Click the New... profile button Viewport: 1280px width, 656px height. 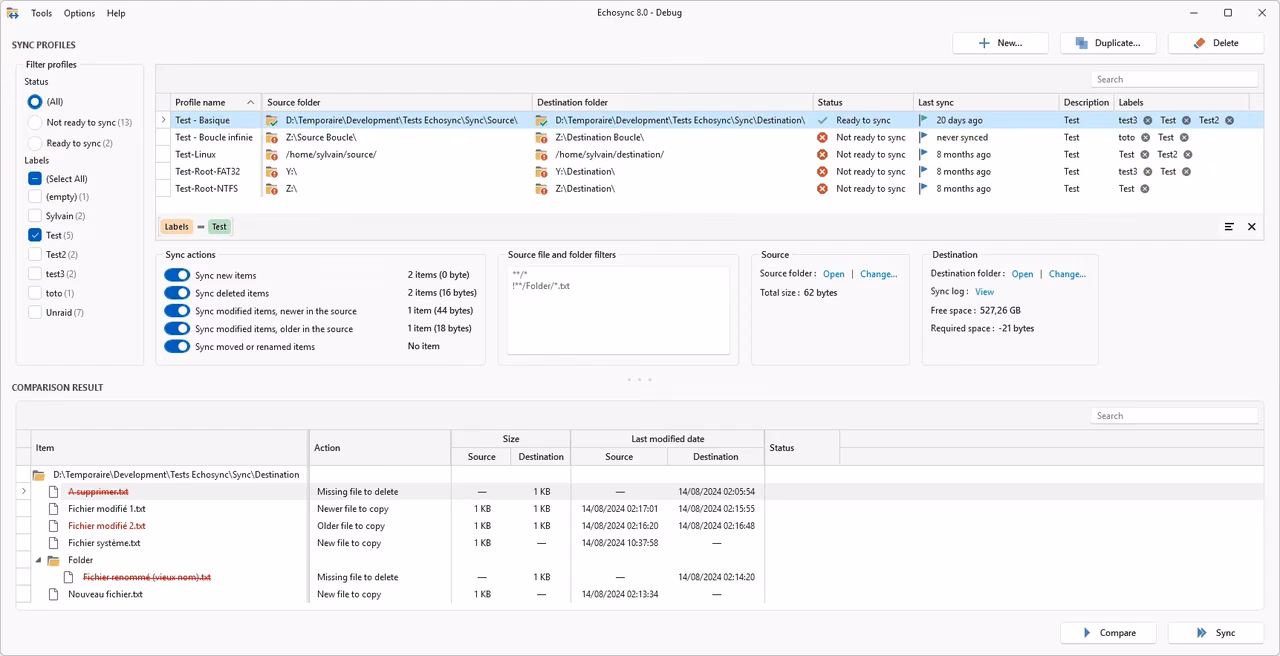coord(1000,43)
